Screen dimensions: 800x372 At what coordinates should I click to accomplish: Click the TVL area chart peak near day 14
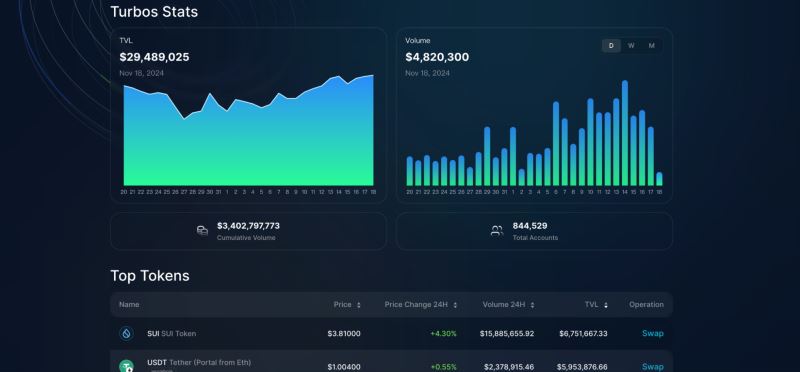(338, 77)
